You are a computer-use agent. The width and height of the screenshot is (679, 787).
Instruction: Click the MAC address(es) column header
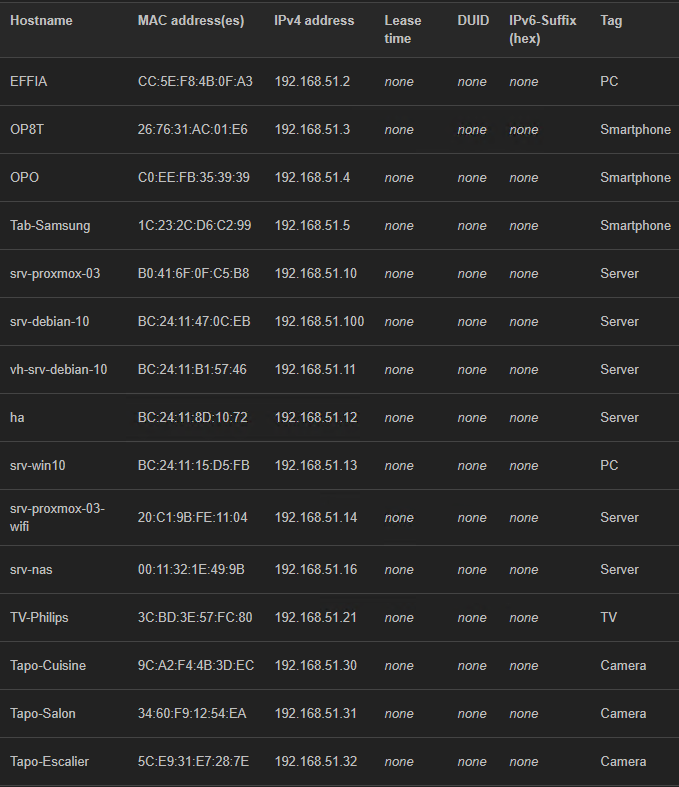[191, 21]
